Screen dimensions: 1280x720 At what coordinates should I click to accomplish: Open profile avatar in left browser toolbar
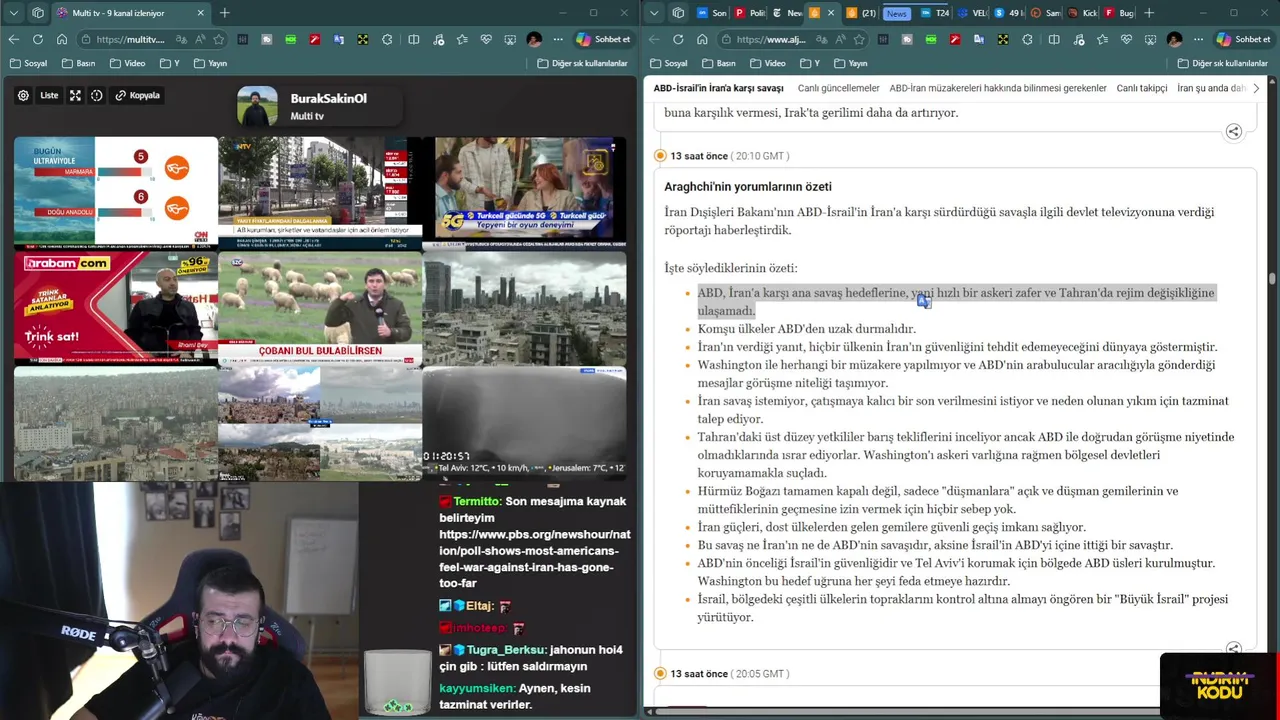point(534,39)
